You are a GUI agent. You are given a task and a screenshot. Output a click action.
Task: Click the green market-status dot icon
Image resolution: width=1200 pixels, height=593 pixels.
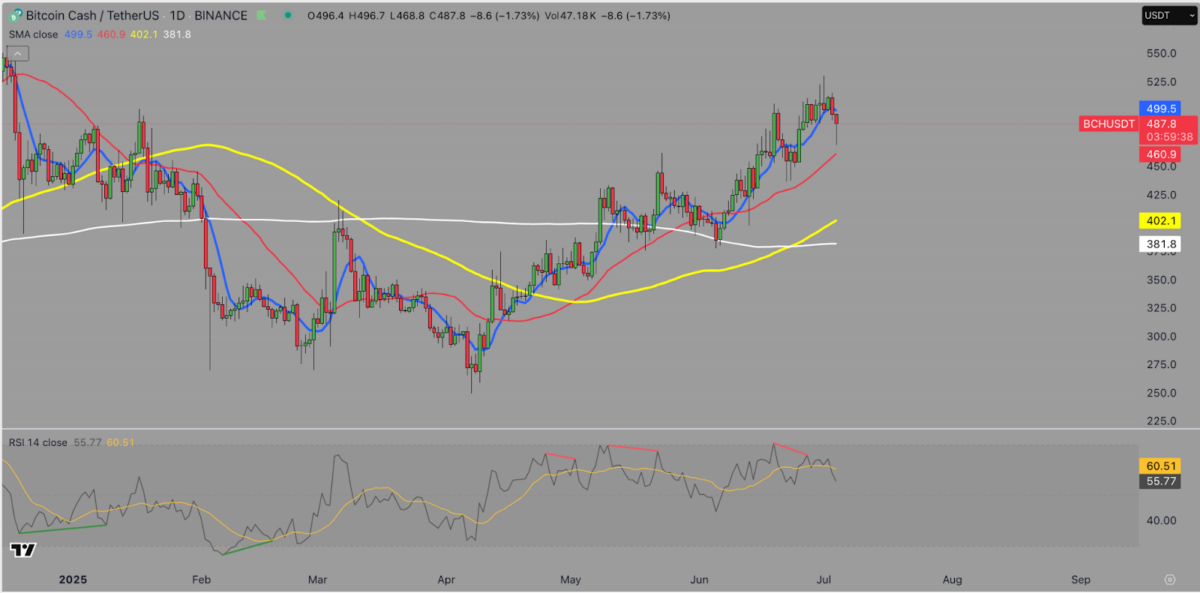coord(287,15)
